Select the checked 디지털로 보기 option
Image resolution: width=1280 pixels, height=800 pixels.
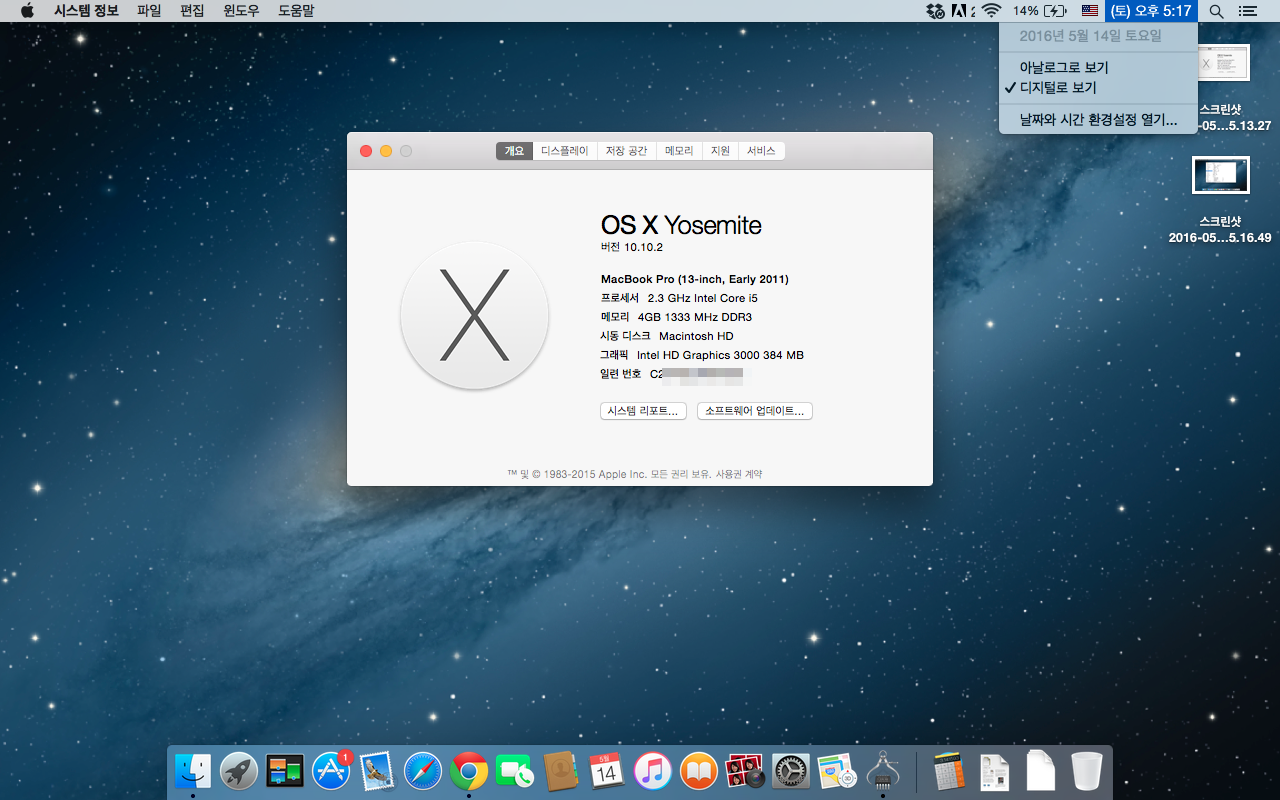1057,87
